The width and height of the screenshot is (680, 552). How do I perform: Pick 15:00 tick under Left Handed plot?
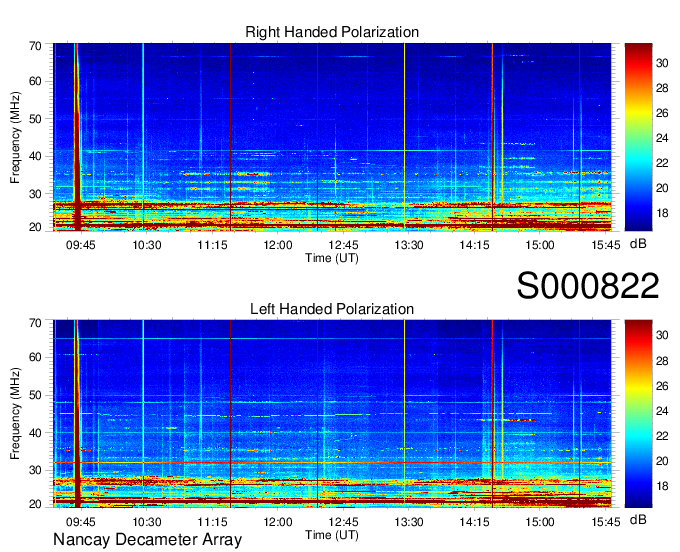[540, 522]
